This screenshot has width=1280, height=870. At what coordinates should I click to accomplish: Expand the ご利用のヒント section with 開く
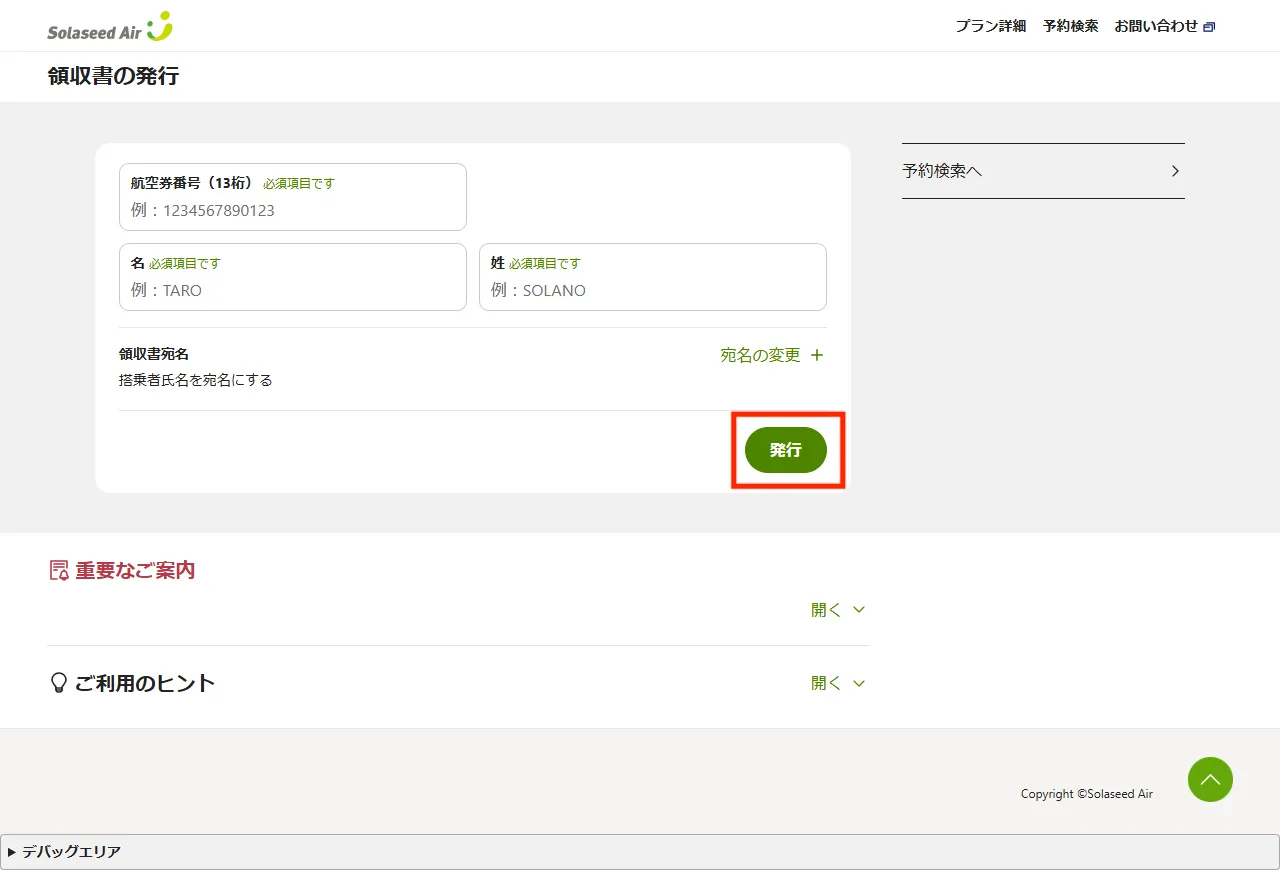tap(837, 683)
